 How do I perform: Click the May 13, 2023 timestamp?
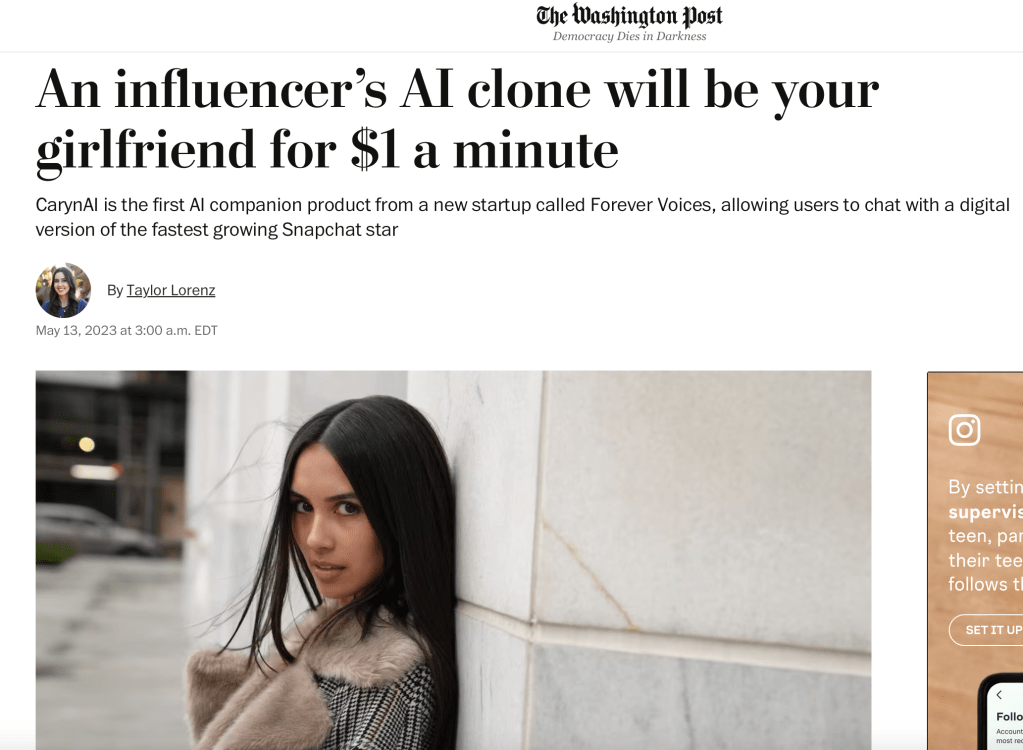127,331
